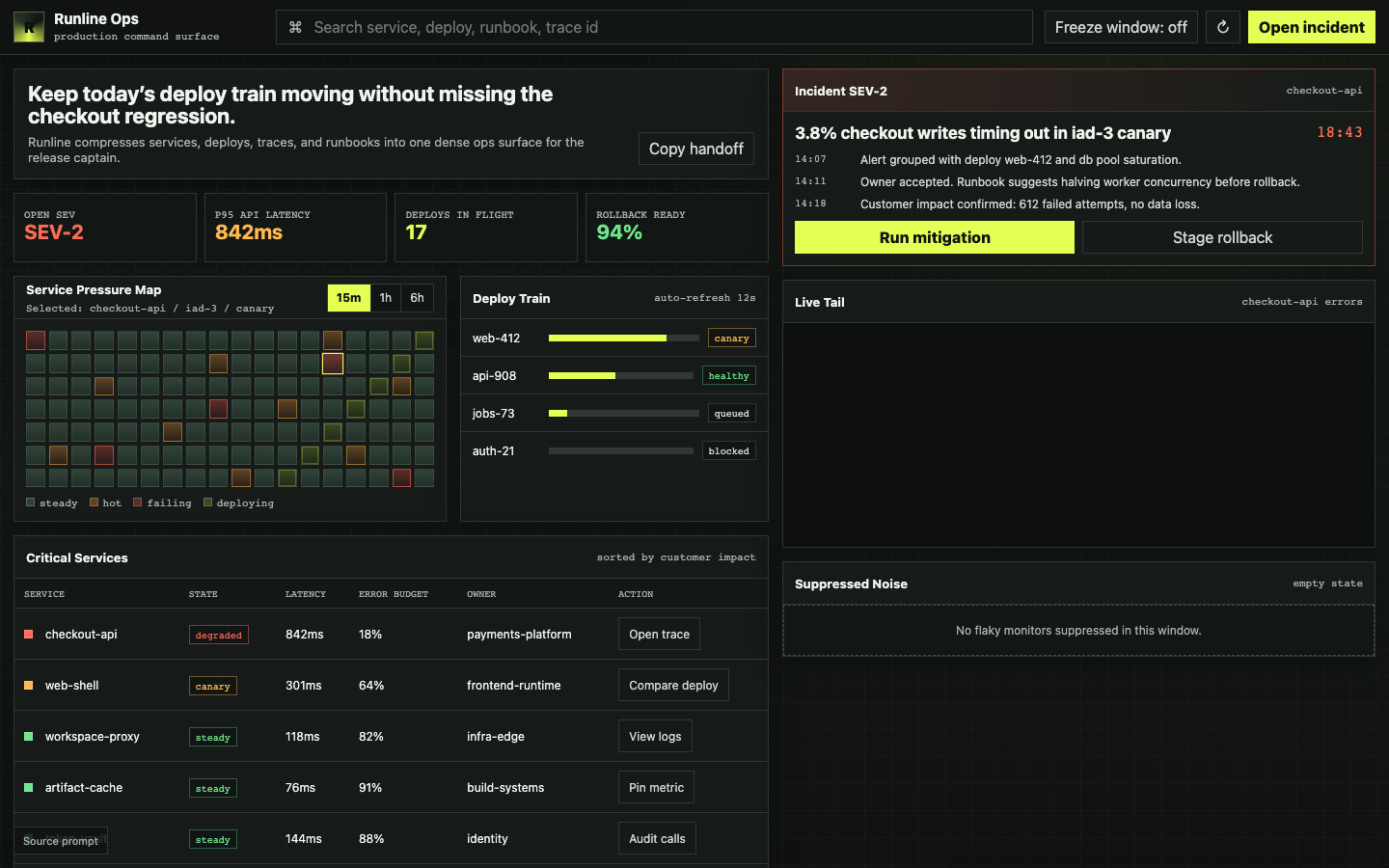Click the steady legend swatch
This screenshot has height=868, width=1389.
[x=31, y=502]
